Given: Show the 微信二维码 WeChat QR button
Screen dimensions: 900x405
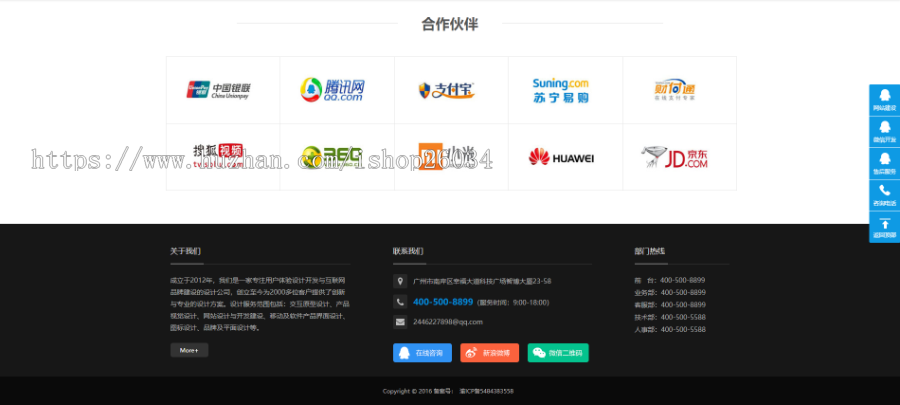Looking at the screenshot, I should pos(558,353).
